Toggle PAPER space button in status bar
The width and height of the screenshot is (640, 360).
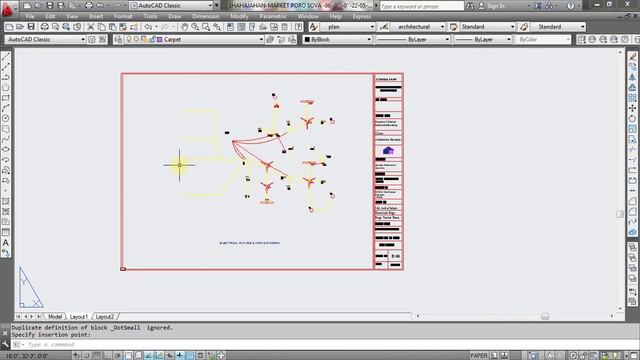click(479, 356)
